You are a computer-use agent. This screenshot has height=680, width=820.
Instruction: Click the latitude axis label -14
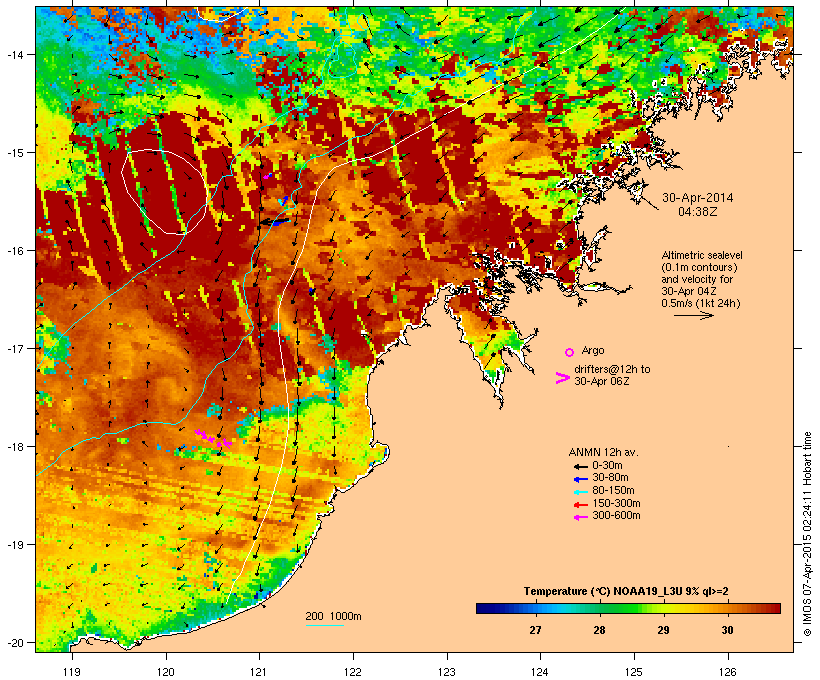tap(15, 54)
